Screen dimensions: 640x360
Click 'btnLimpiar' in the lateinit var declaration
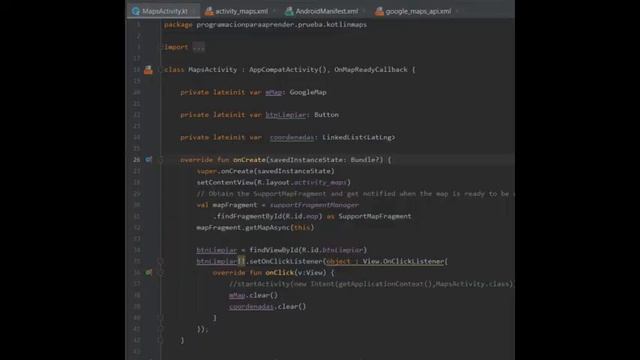tap(286, 115)
